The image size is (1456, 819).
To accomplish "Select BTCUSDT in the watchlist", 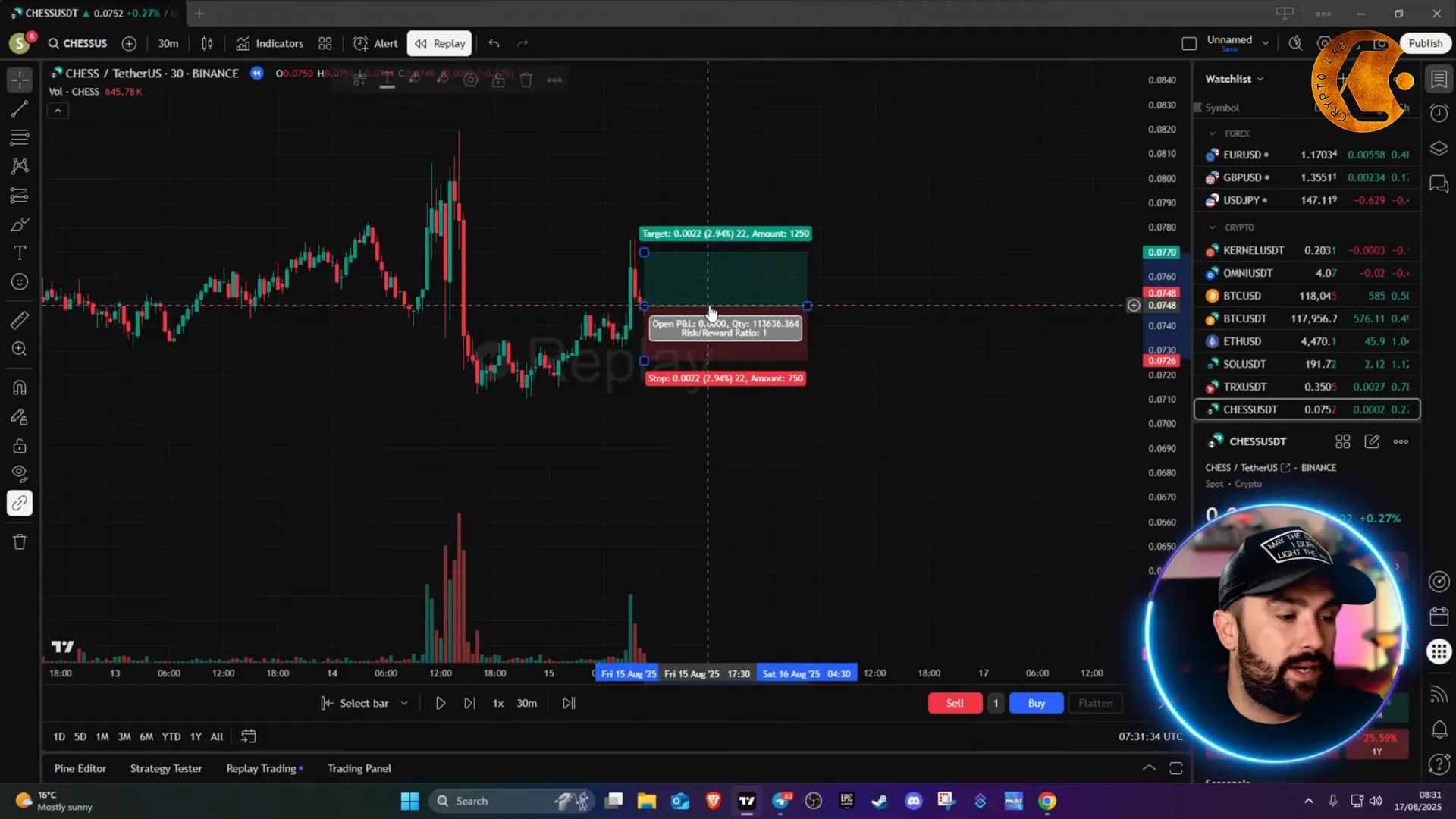I will tap(1307, 318).
